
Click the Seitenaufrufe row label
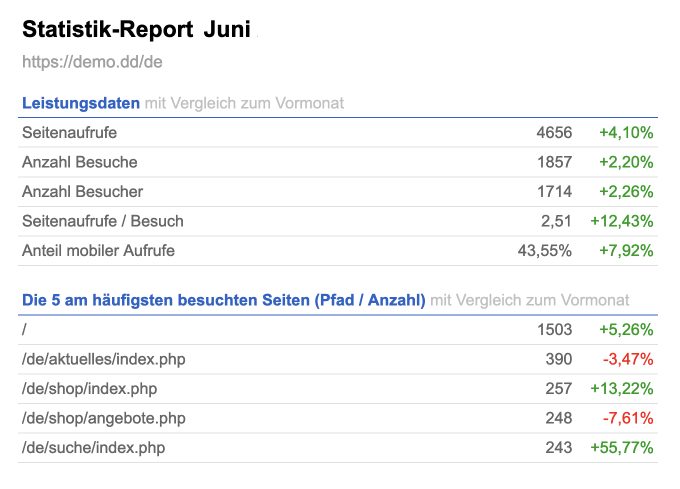[x=69, y=132]
